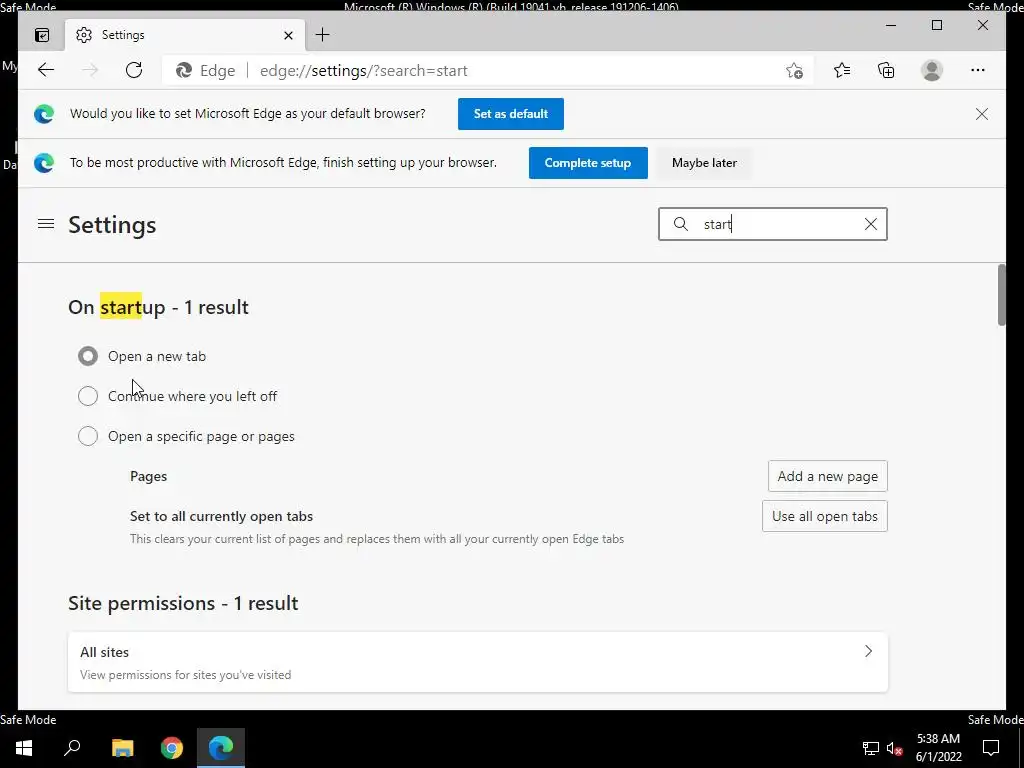This screenshot has width=1024, height=768.
Task: Select Open a new tab option
Action: click(88, 356)
